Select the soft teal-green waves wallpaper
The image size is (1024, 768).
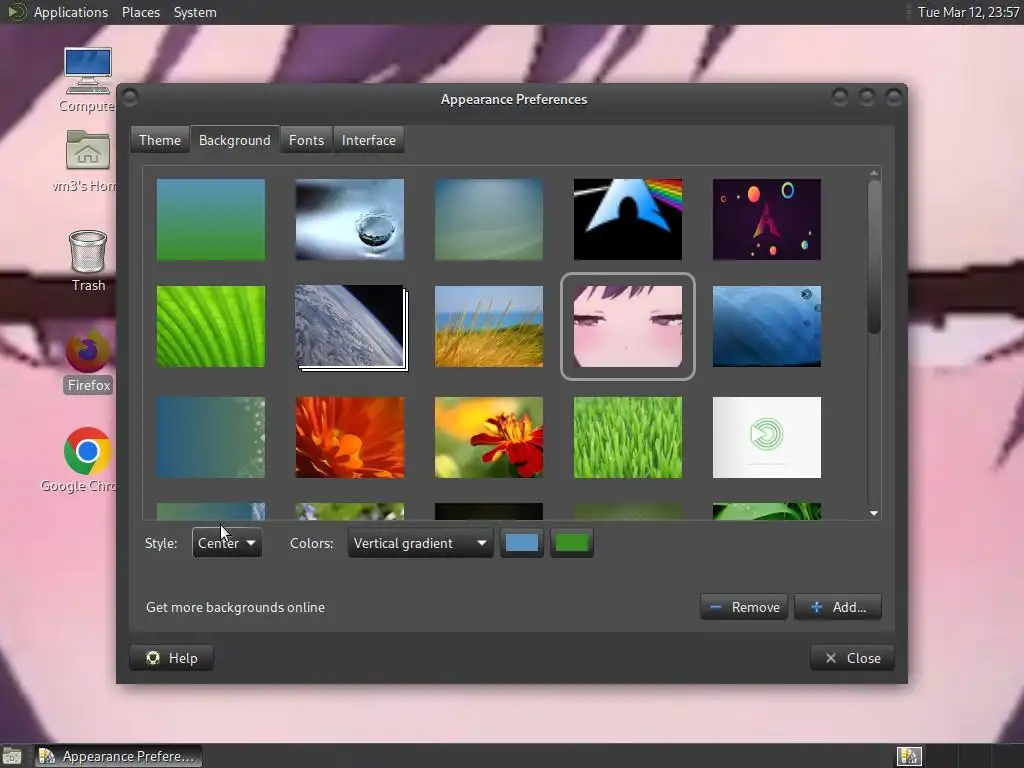pyautogui.click(x=489, y=219)
